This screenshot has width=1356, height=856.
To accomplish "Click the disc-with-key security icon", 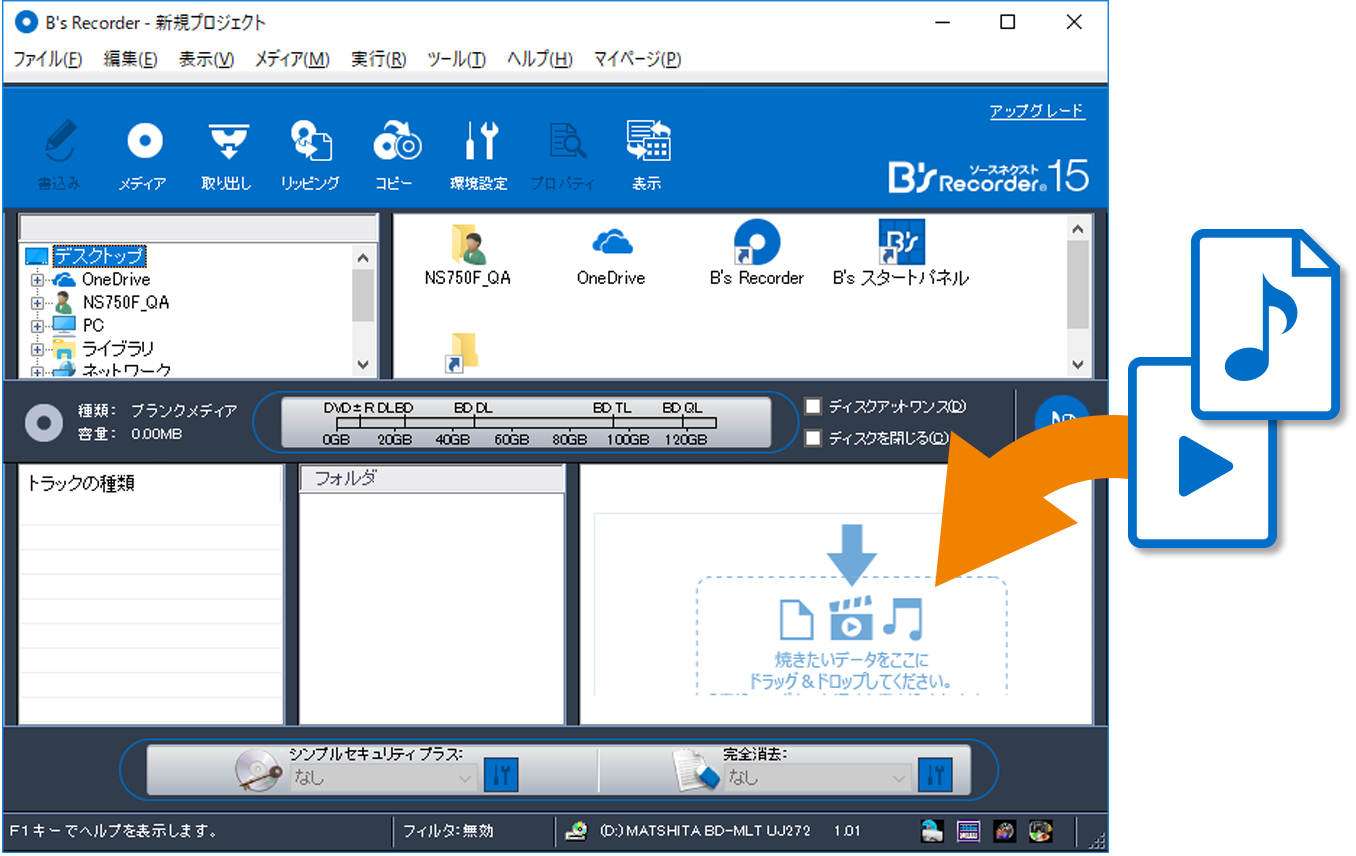I will point(260,769).
